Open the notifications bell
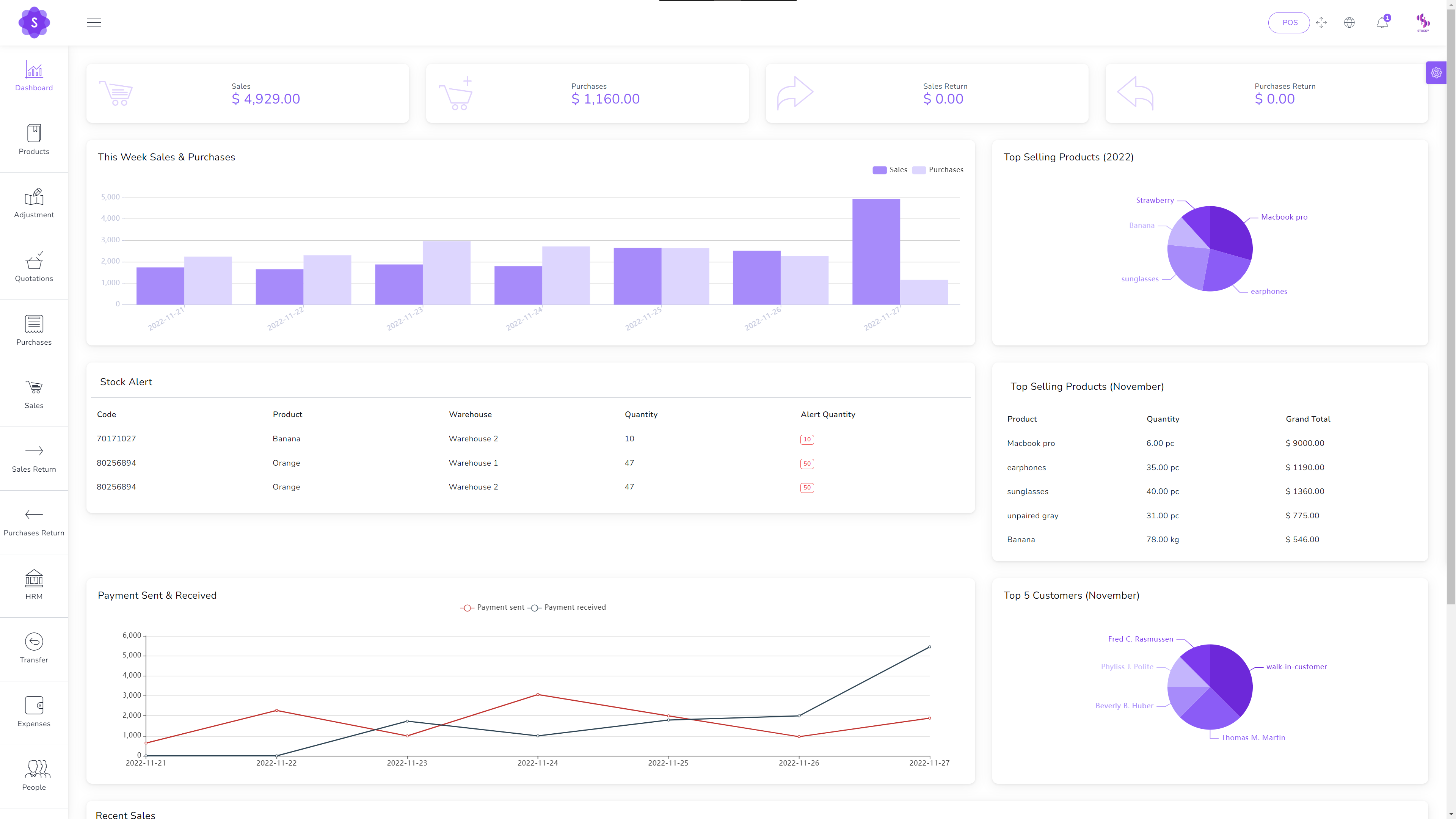 [x=1382, y=23]
